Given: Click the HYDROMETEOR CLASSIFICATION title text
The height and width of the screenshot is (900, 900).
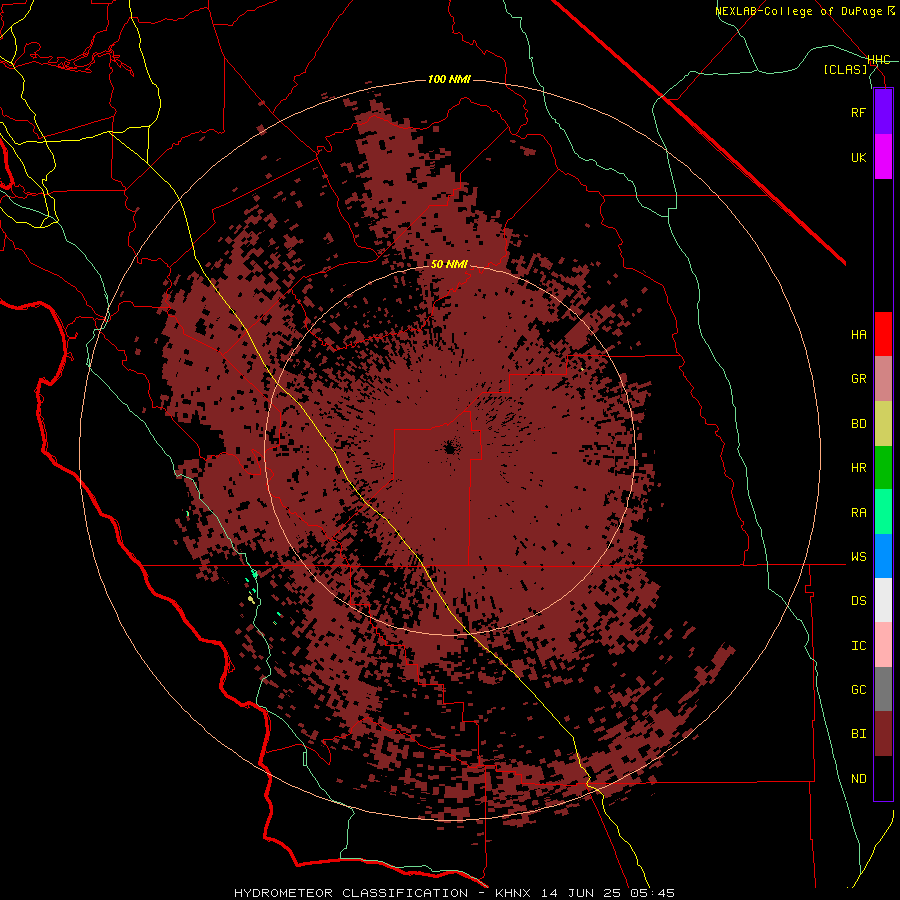Looking at the screenshot, I should tap(350, 893).
